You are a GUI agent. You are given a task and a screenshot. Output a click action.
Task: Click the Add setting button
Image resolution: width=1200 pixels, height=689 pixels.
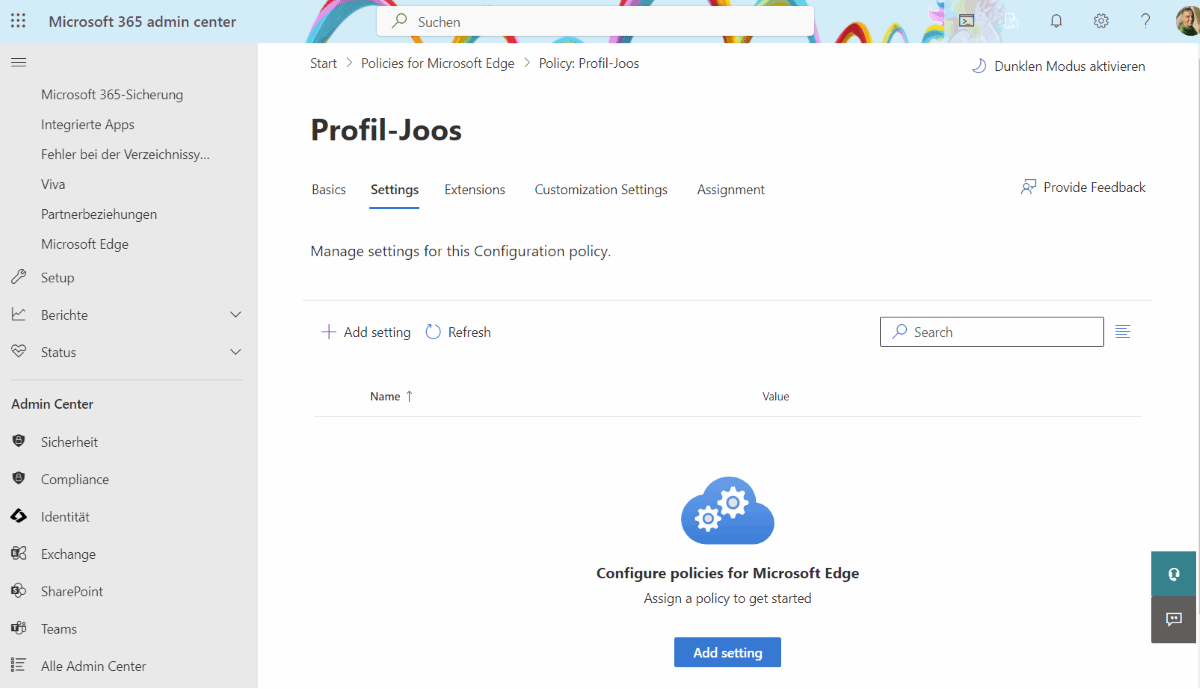pyautogui.click(x=727, y=652)
